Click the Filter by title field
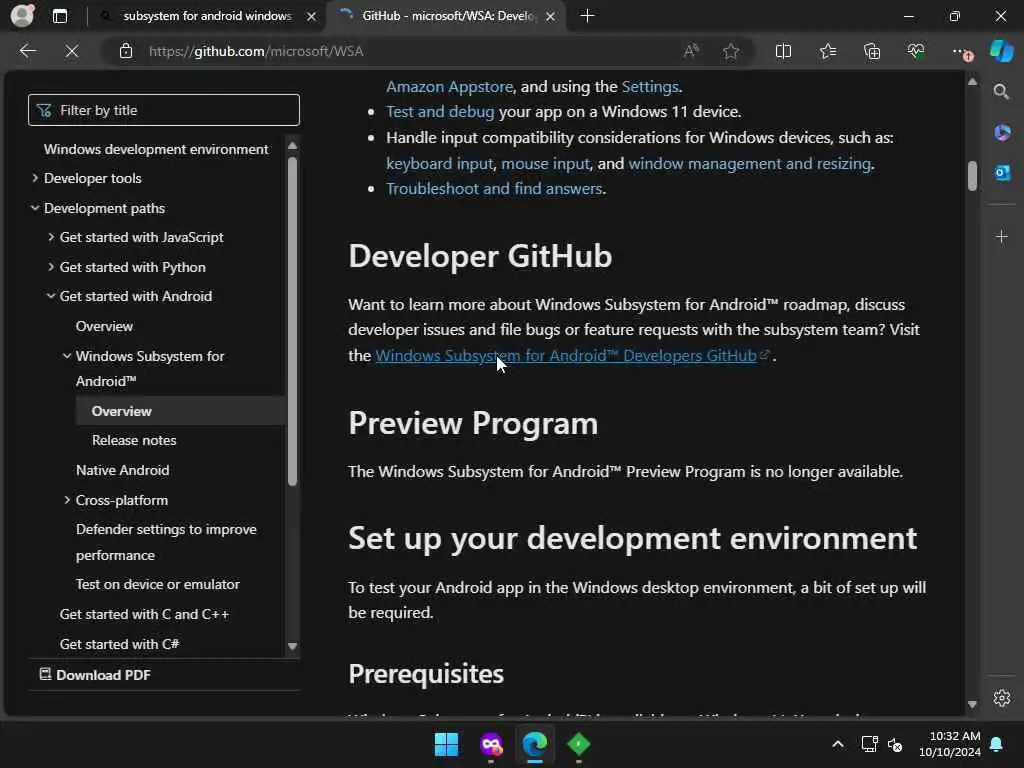 click(x=164, y=110)
